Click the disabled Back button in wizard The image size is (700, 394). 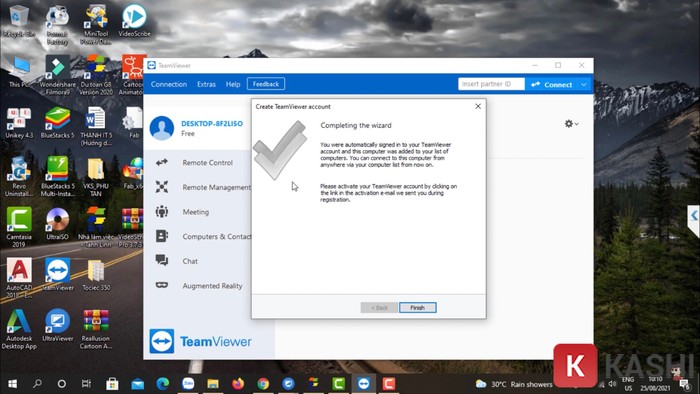379,307
